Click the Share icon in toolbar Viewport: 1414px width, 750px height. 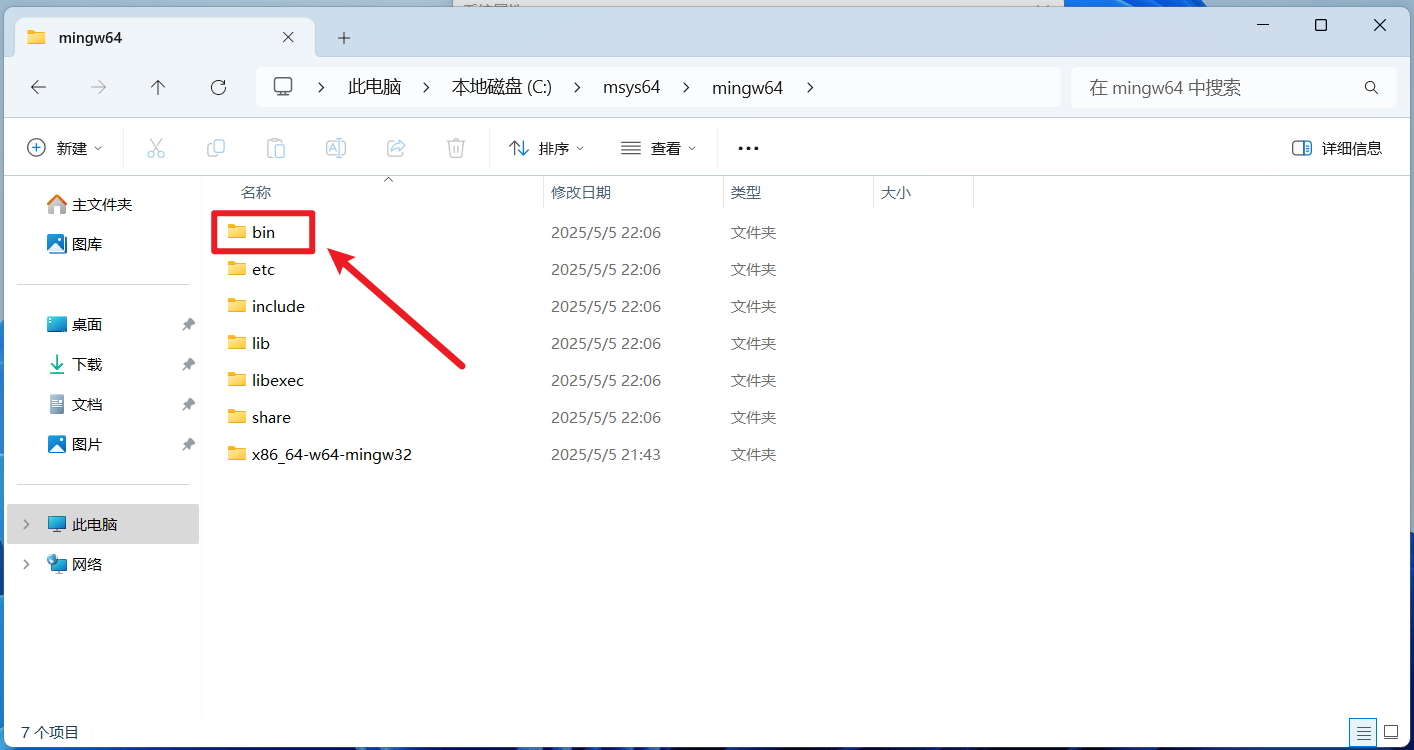coord(396,148)
